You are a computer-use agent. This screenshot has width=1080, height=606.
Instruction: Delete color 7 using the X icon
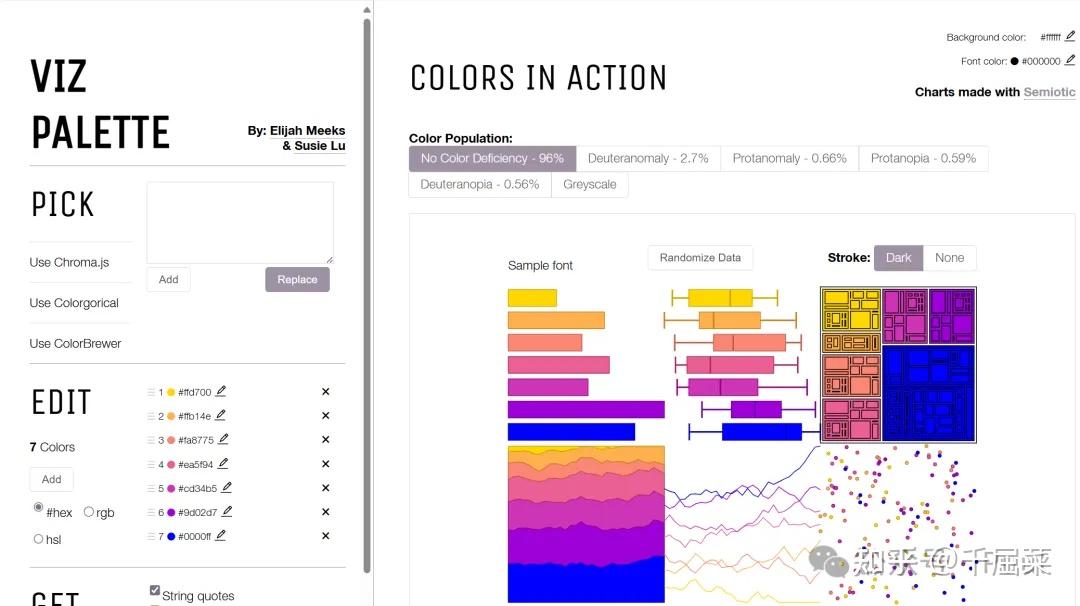(325, 536)
